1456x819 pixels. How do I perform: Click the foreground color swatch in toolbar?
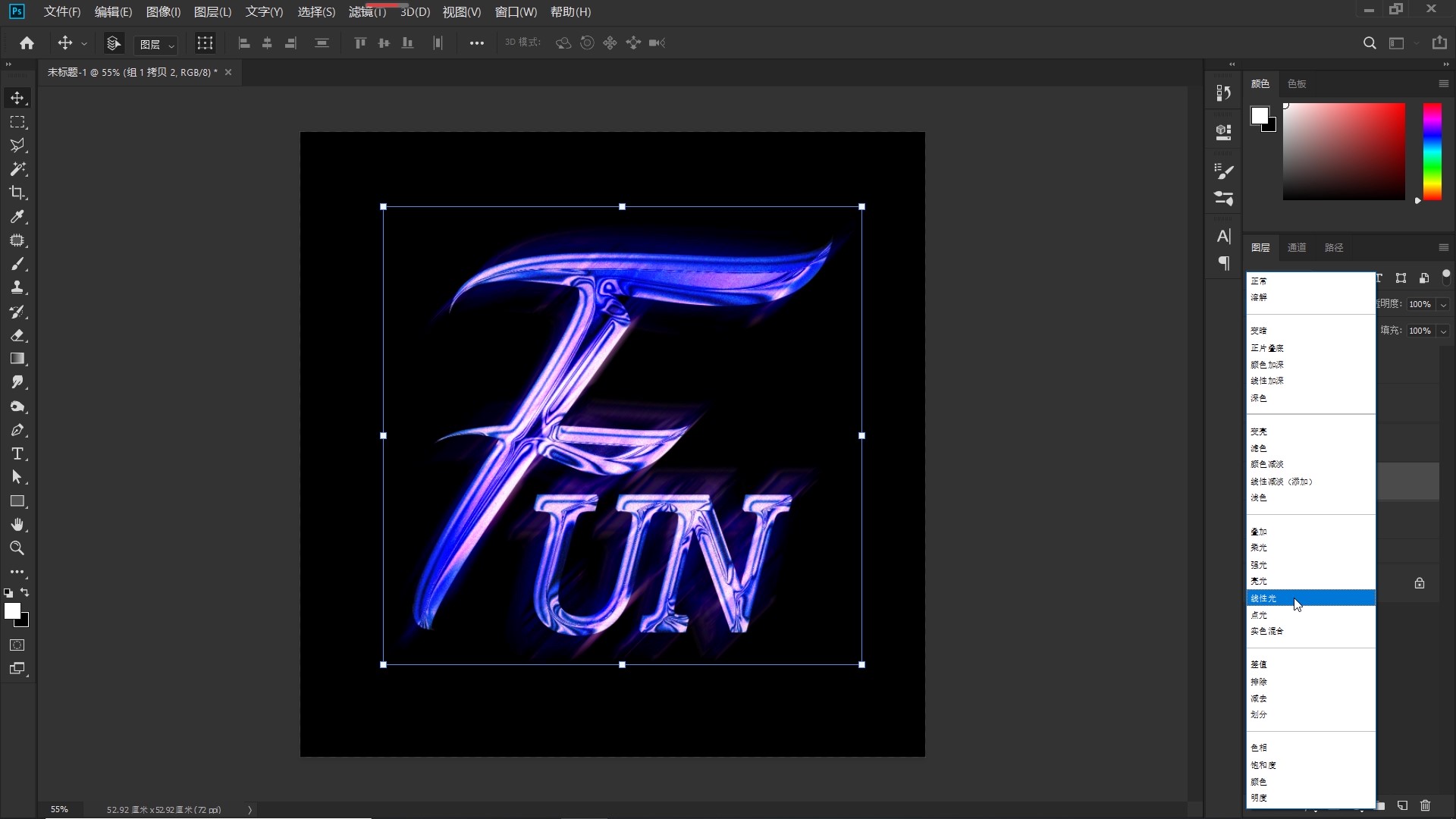point(11,611)
